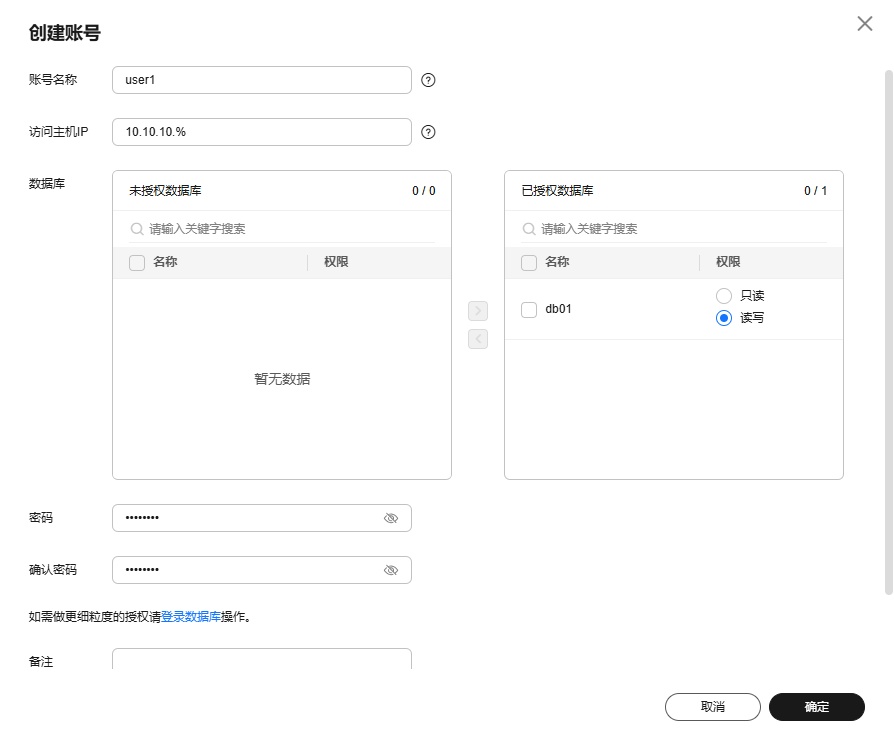The image size is (894, 746).
Task: Click the search icon in 未授权数据库 panel
Action: click(x=137, y=229)
